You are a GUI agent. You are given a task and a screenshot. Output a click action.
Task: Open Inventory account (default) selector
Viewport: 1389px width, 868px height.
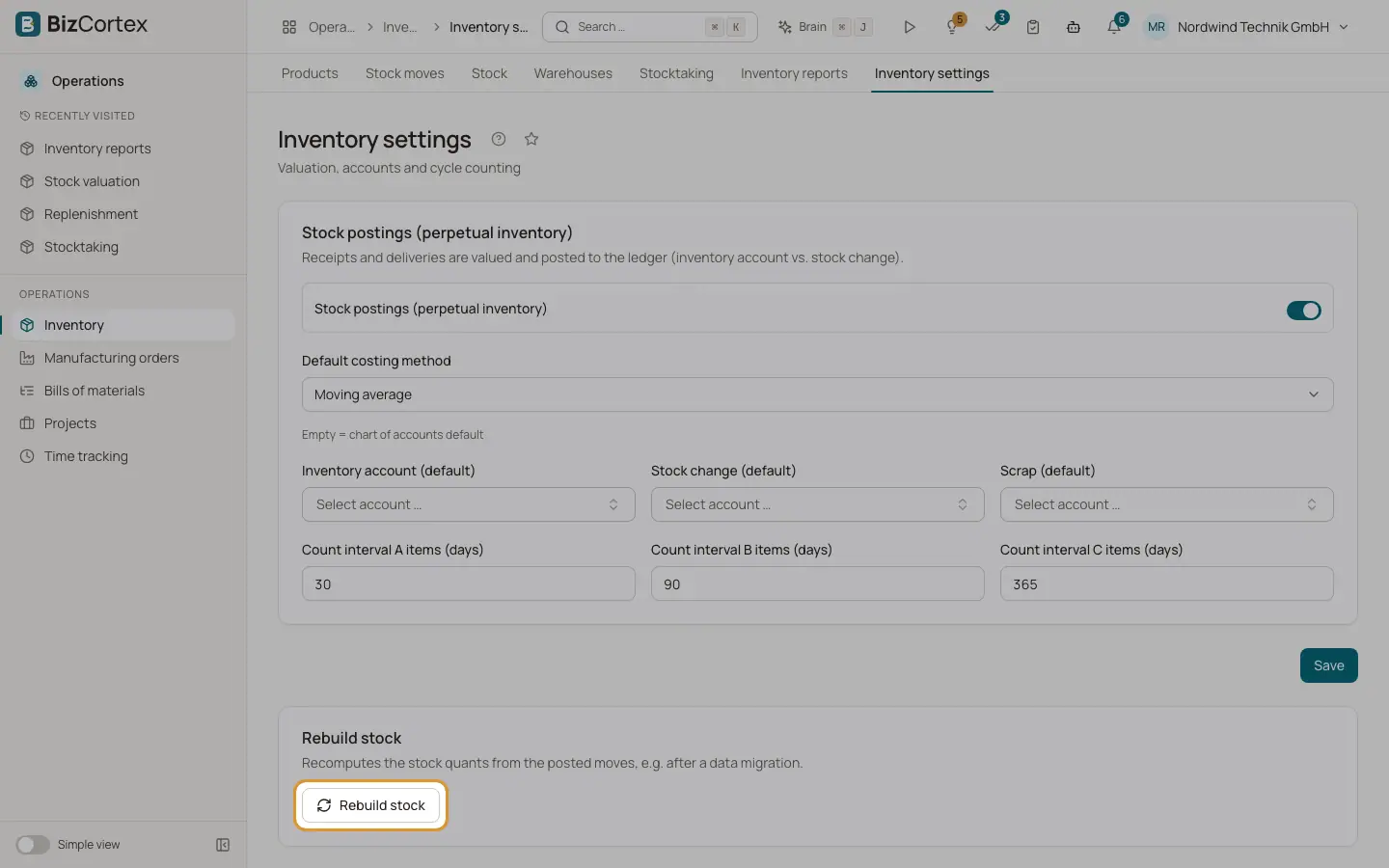469,504
